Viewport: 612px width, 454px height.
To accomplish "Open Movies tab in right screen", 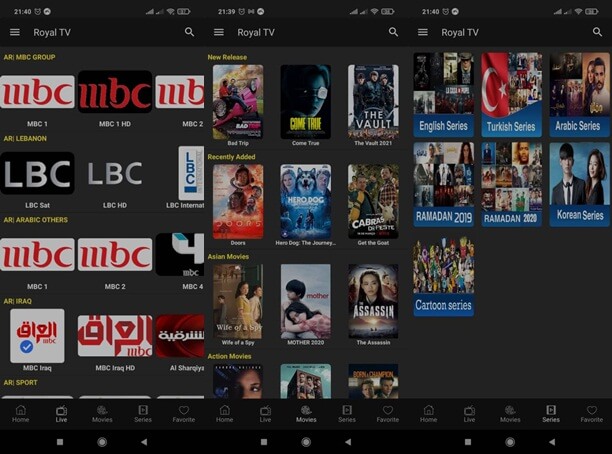I will click(510, 414).
